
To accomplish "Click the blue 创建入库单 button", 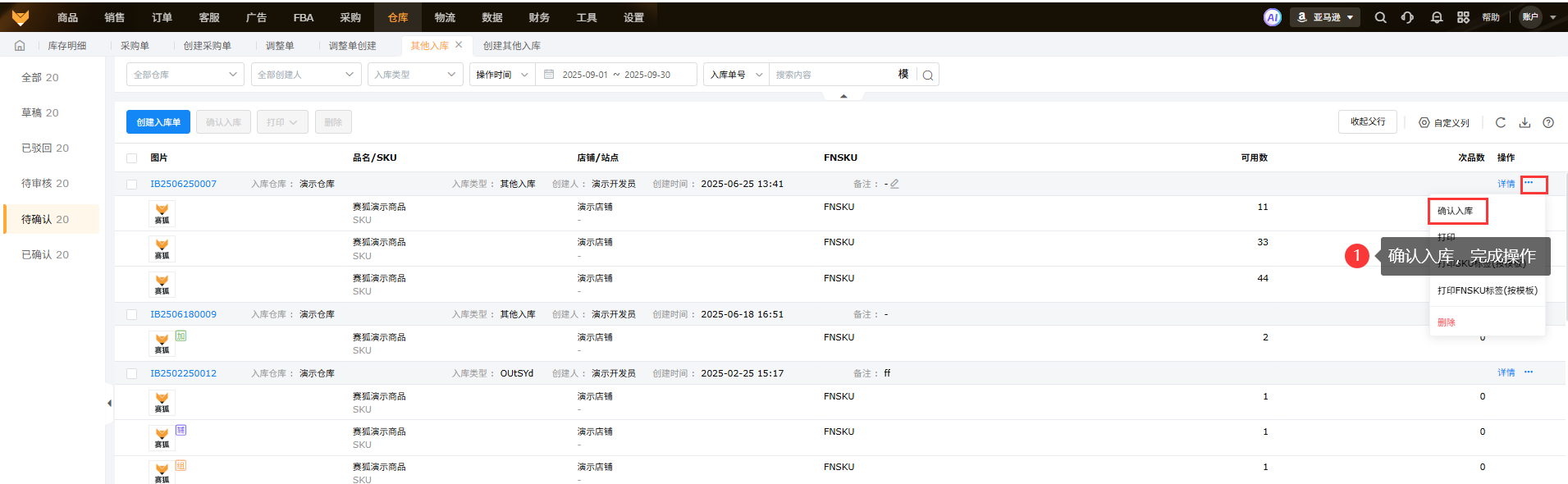I will [158, 122].
